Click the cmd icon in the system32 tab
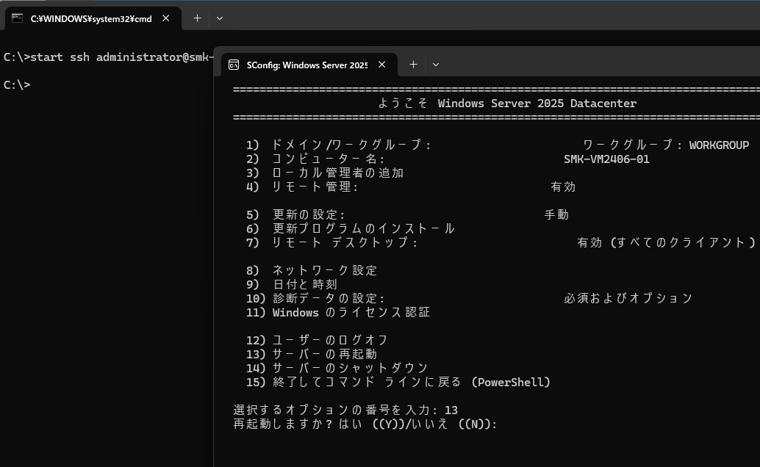The width and height of the screenshot is (760, 467). (x=17, y=18)
